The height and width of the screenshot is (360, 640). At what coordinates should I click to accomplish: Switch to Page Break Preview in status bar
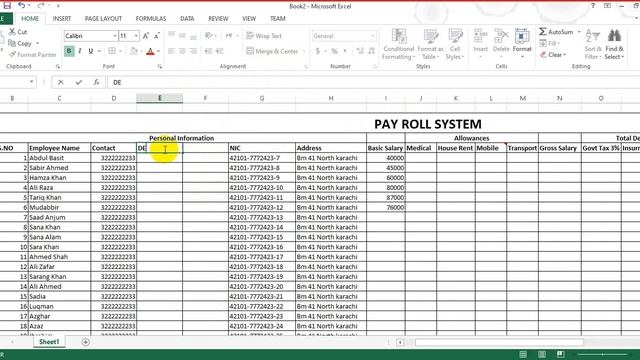[560, 354]
